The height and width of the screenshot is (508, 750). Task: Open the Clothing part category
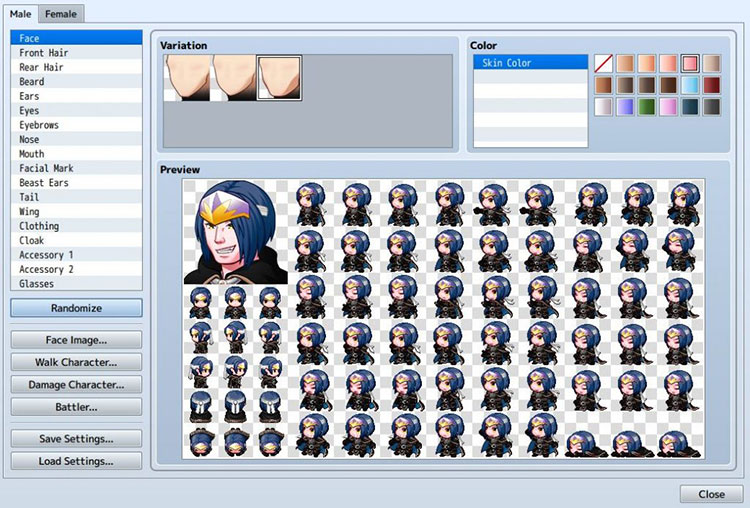(x=77, y=226)
